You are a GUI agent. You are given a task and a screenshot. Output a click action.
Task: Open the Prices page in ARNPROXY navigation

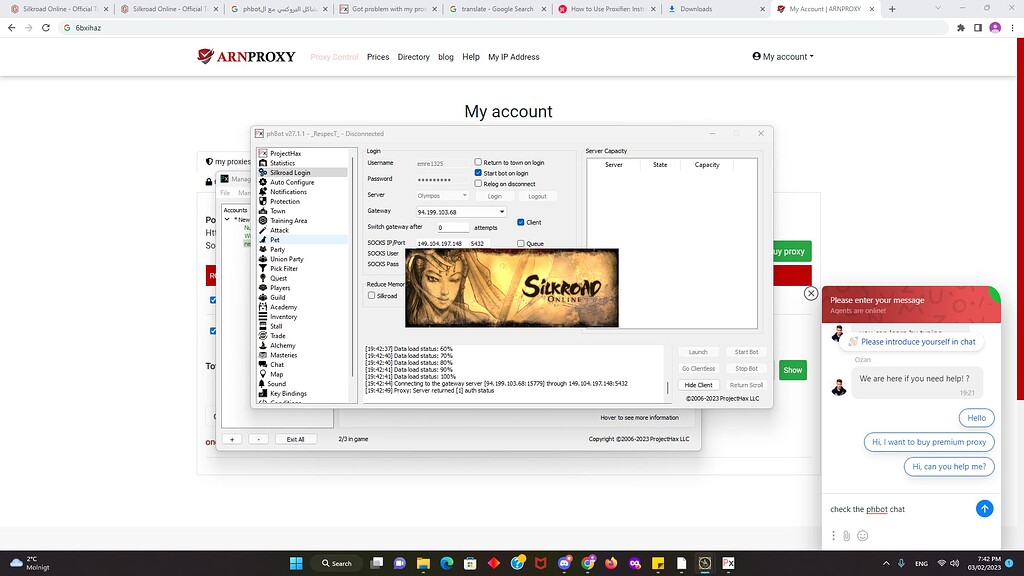[378, 57]
